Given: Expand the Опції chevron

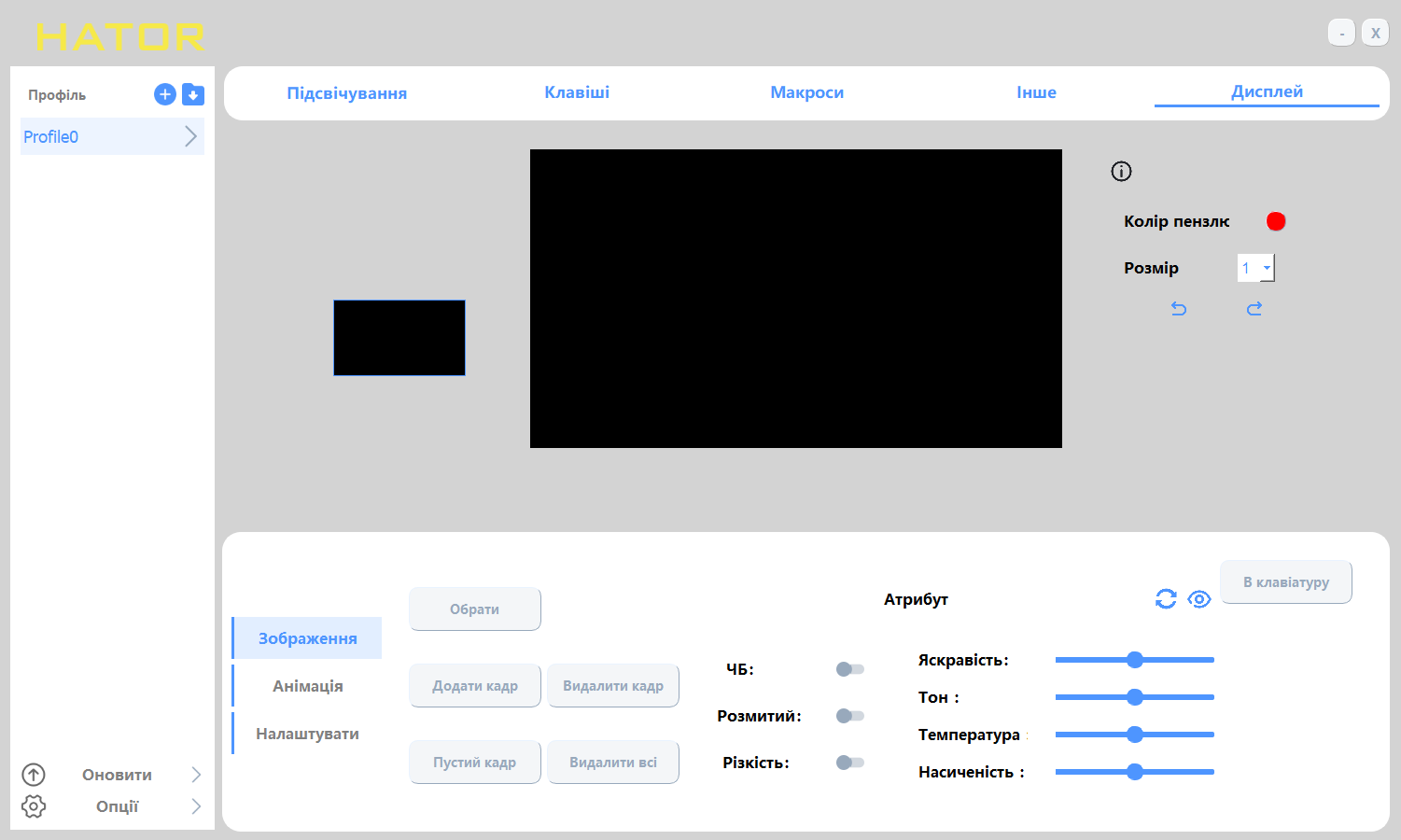Looking at the screenshot, I should click(196, 806).
